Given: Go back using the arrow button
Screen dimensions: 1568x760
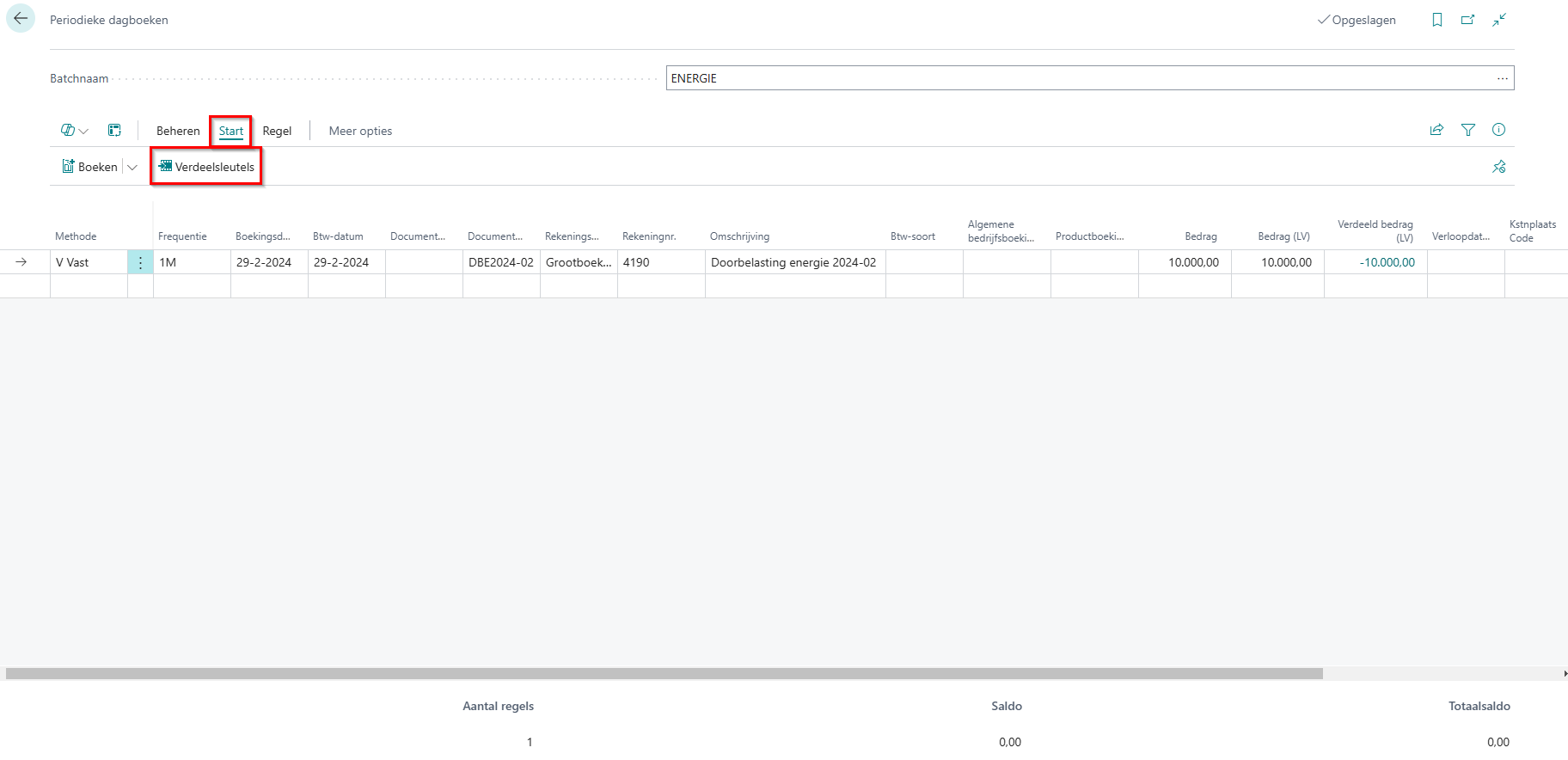Looking at the screenshot, I should click(21, 19).
